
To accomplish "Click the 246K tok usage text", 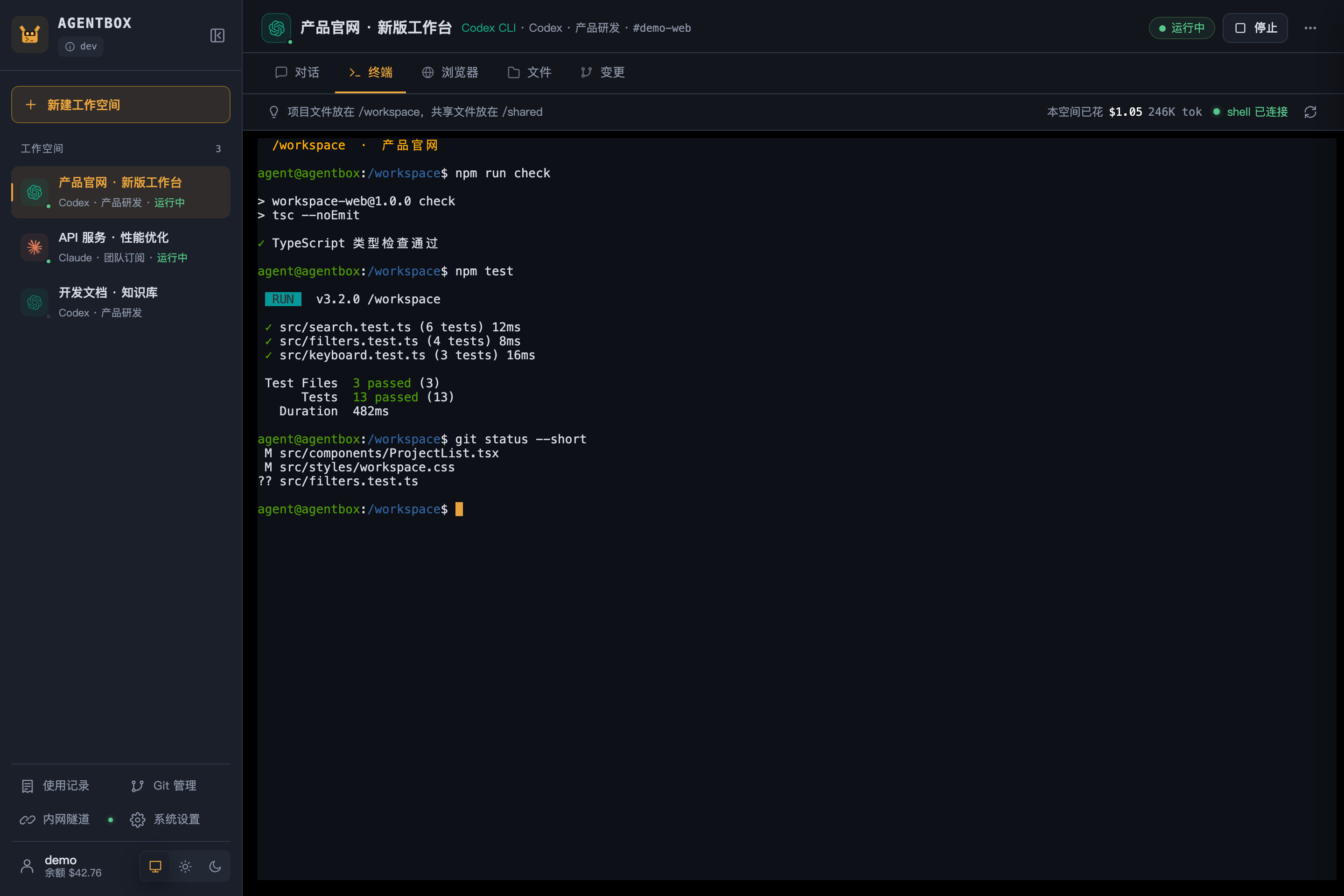I will pos(1175,112).
